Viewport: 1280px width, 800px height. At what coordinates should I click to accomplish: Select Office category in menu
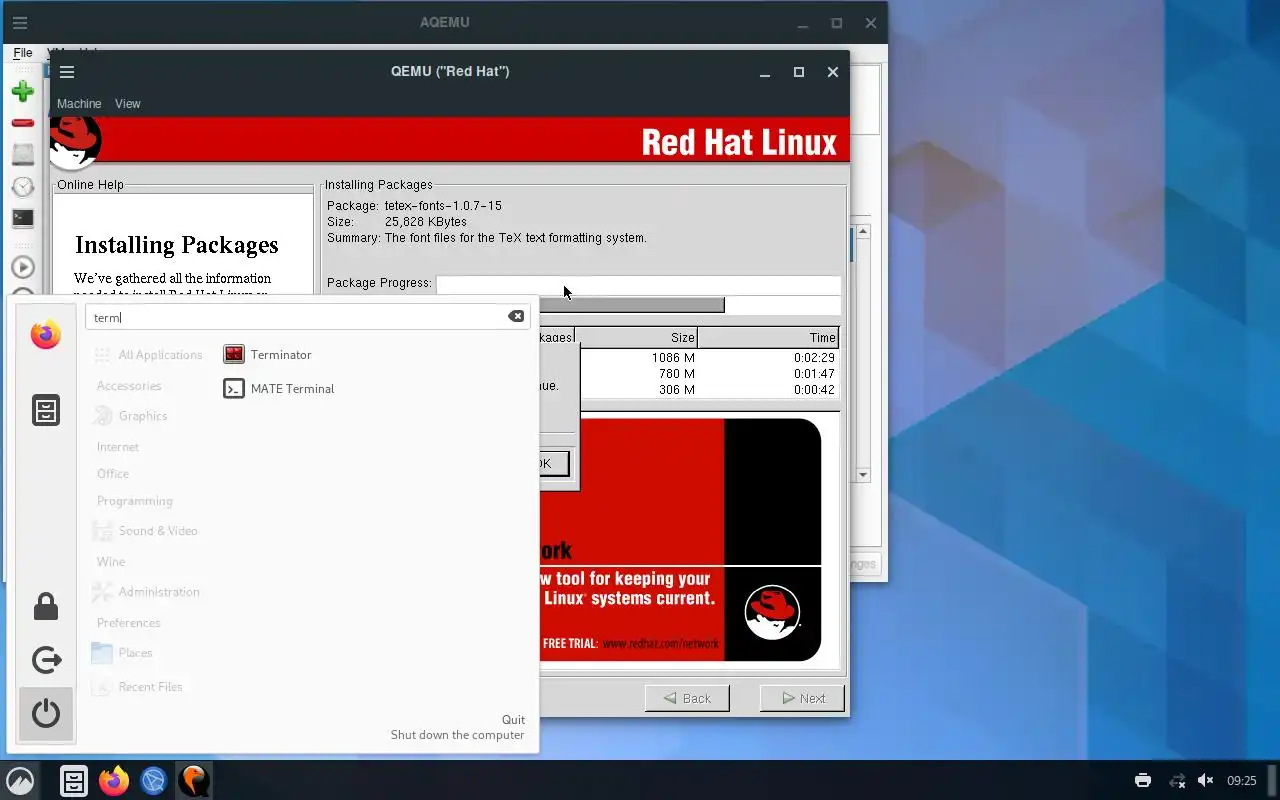[113, 474]
